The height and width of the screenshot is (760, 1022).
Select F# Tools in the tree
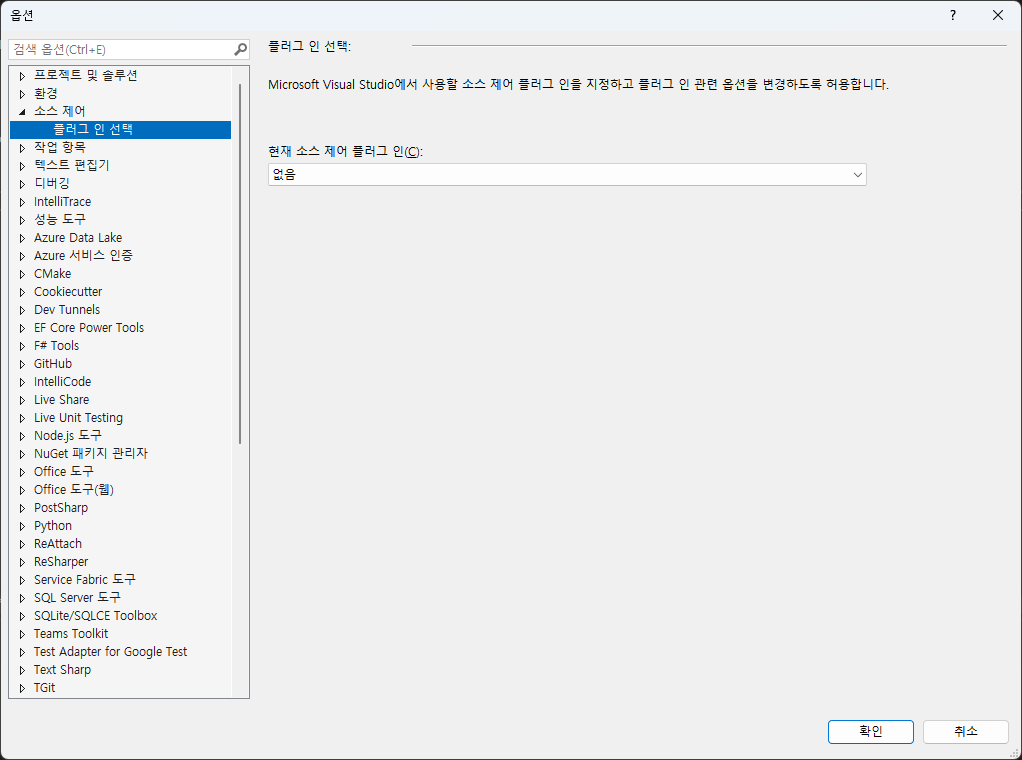pyautogui.click(x=56, y=345)
